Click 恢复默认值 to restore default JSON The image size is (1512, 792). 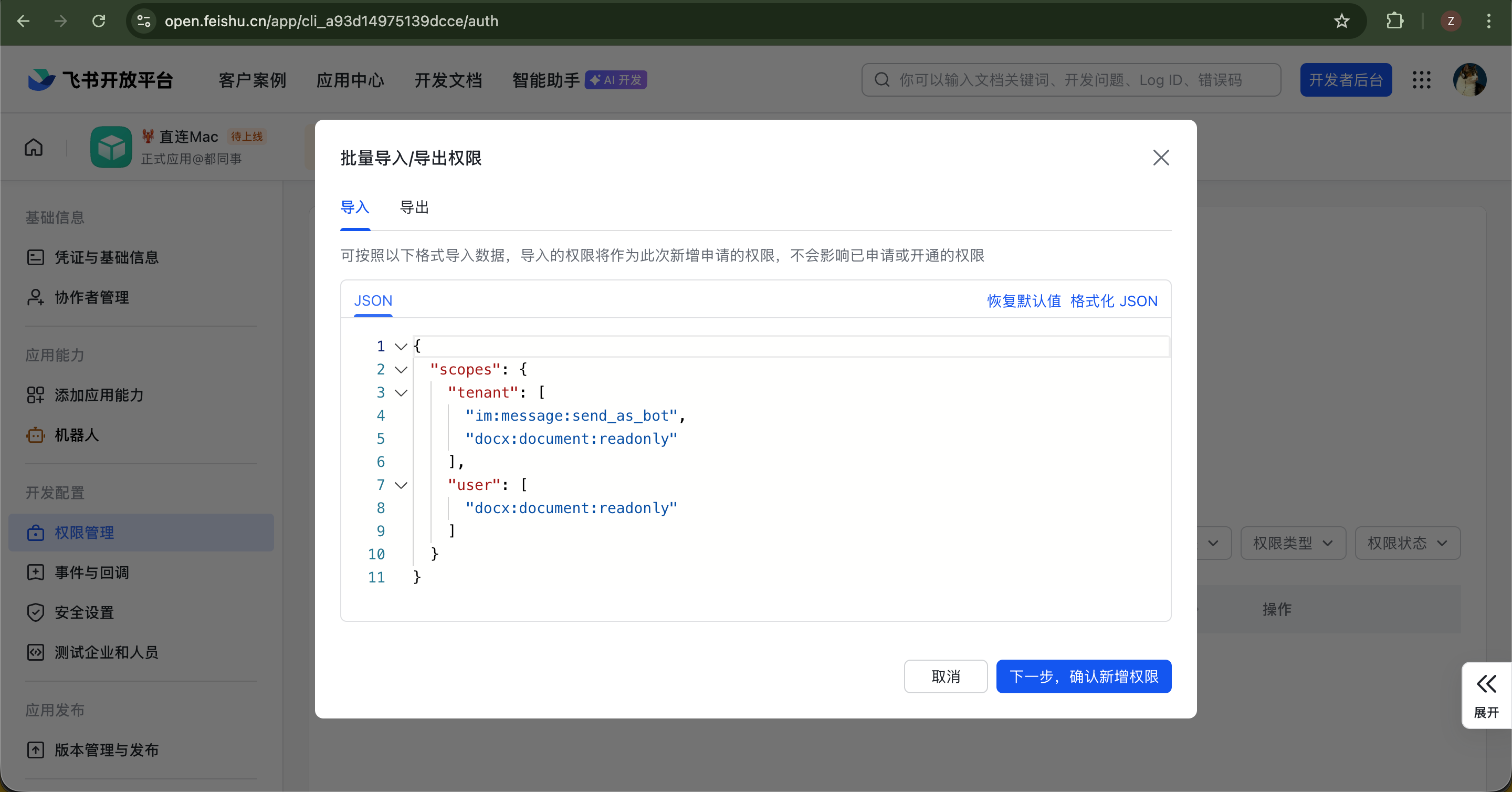tap(1024, 300)
